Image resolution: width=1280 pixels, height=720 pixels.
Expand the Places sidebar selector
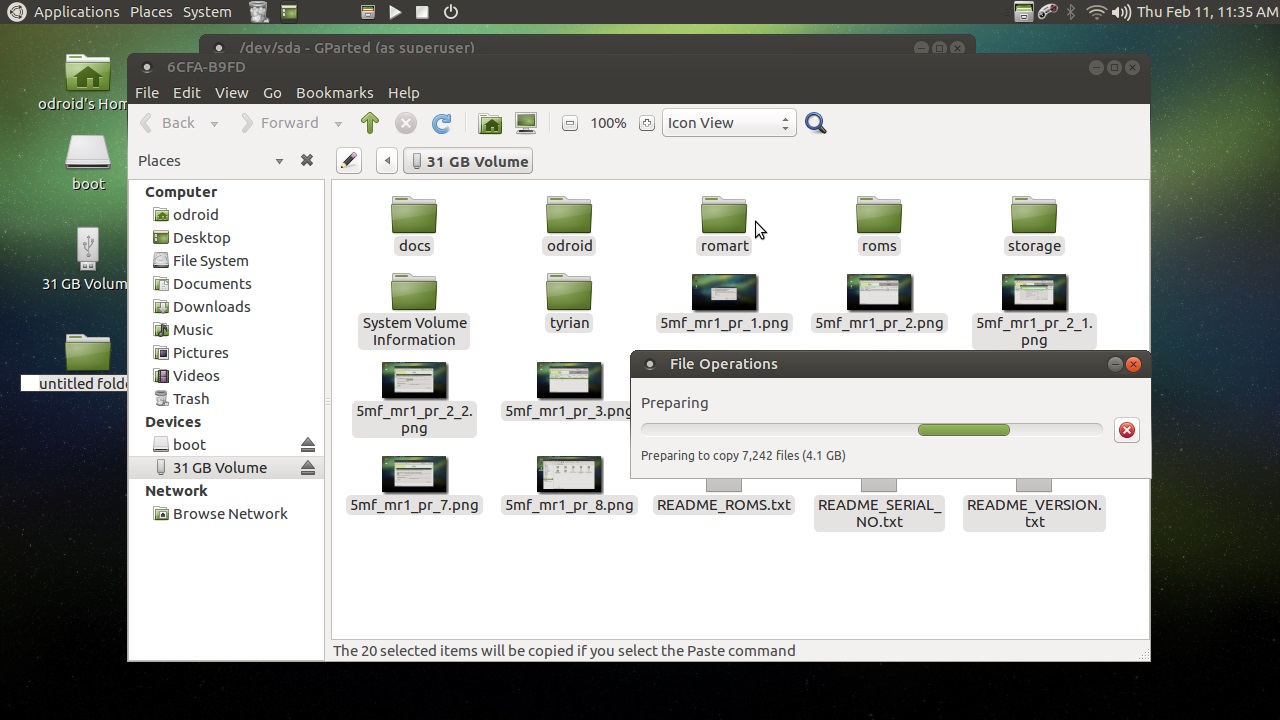279,161
